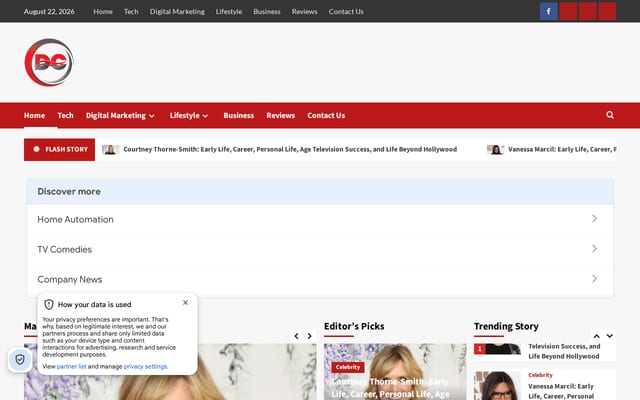Select Home in red navigation bar
The height and width of the screenshot is (400, 640).
coord(34,116)
